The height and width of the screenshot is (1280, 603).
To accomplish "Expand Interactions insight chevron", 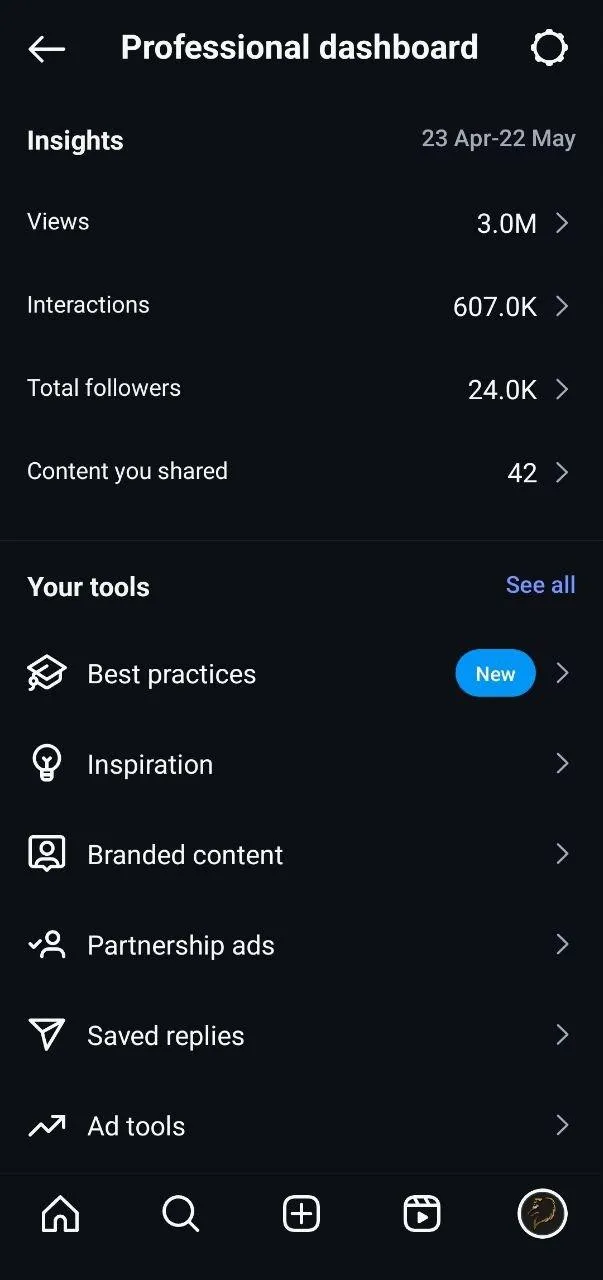I will click(562, 306).
